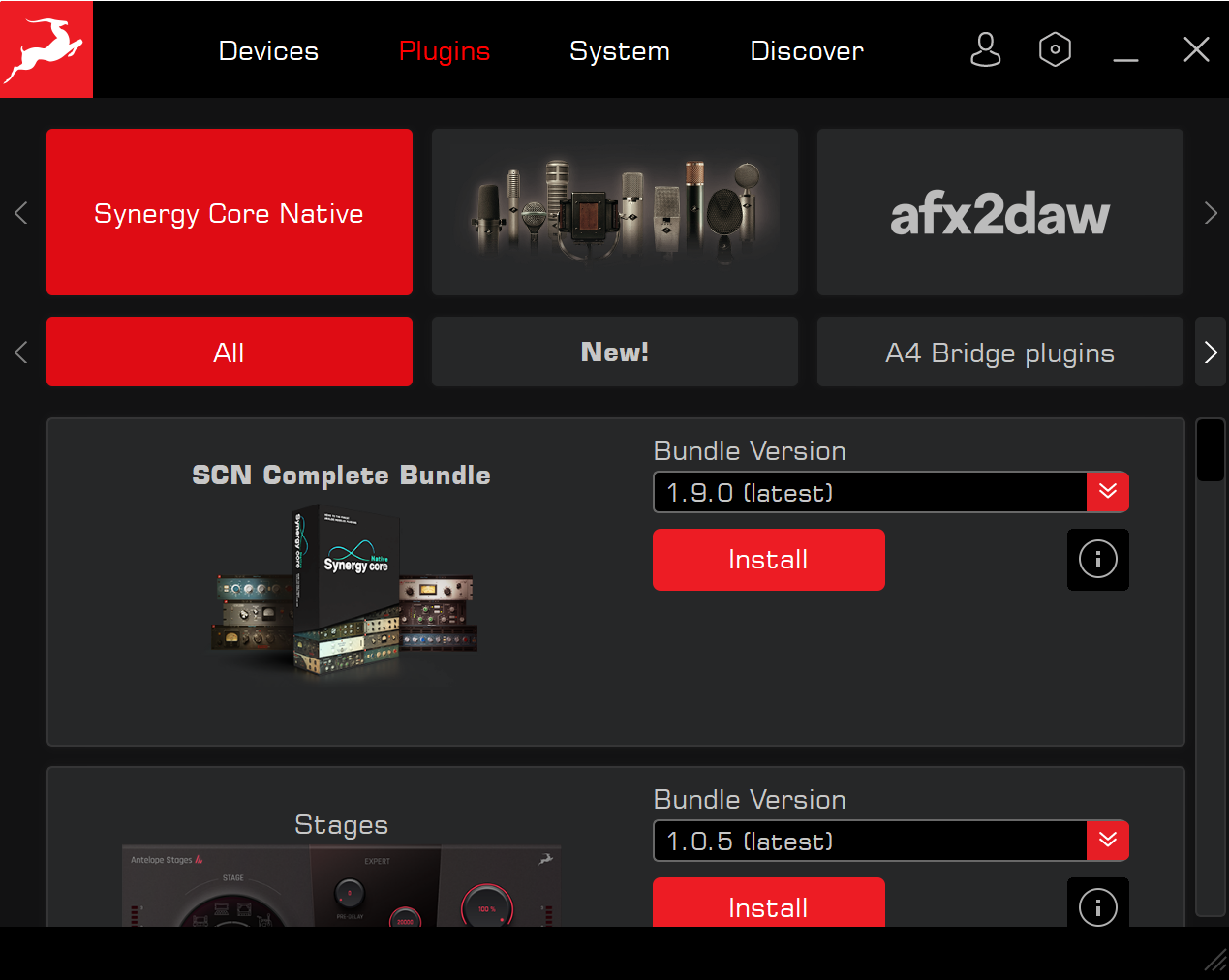Open the Discover tab
Image resolution: width=1229 pixels, height=980 pixels.
click(807, 51)
